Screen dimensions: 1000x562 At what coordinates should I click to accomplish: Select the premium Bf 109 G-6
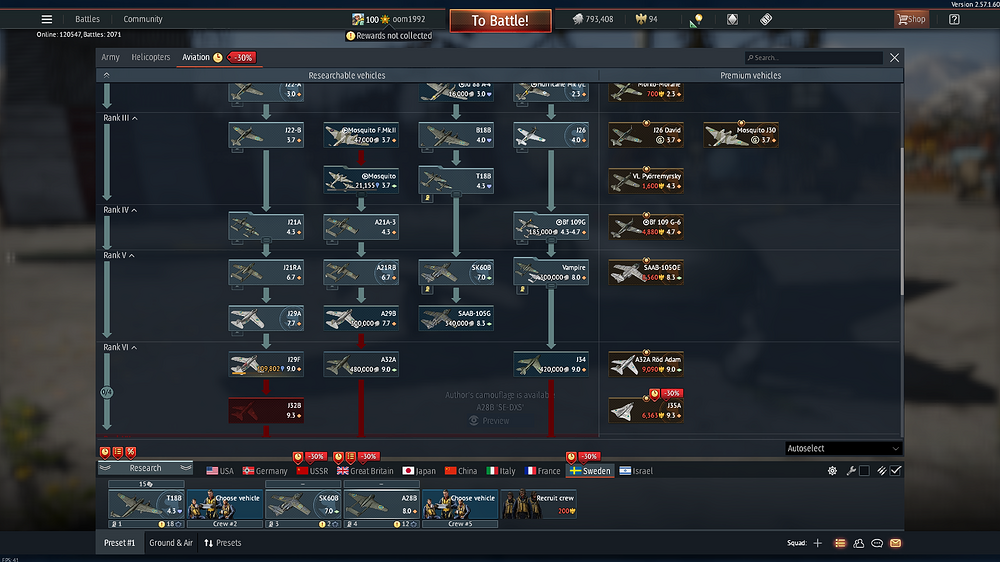coord(646,227)
